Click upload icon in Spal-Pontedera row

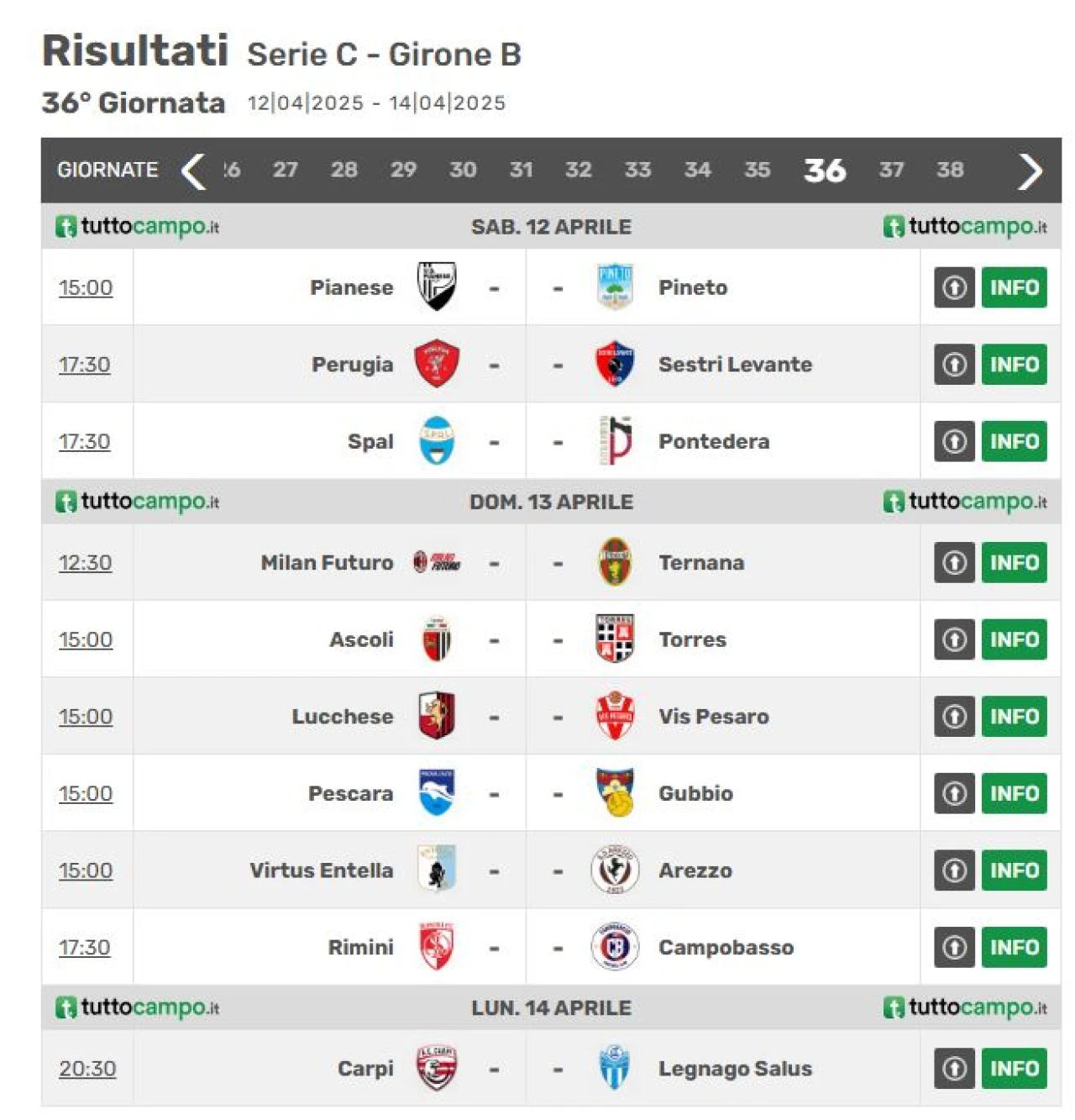coord(954,441)
